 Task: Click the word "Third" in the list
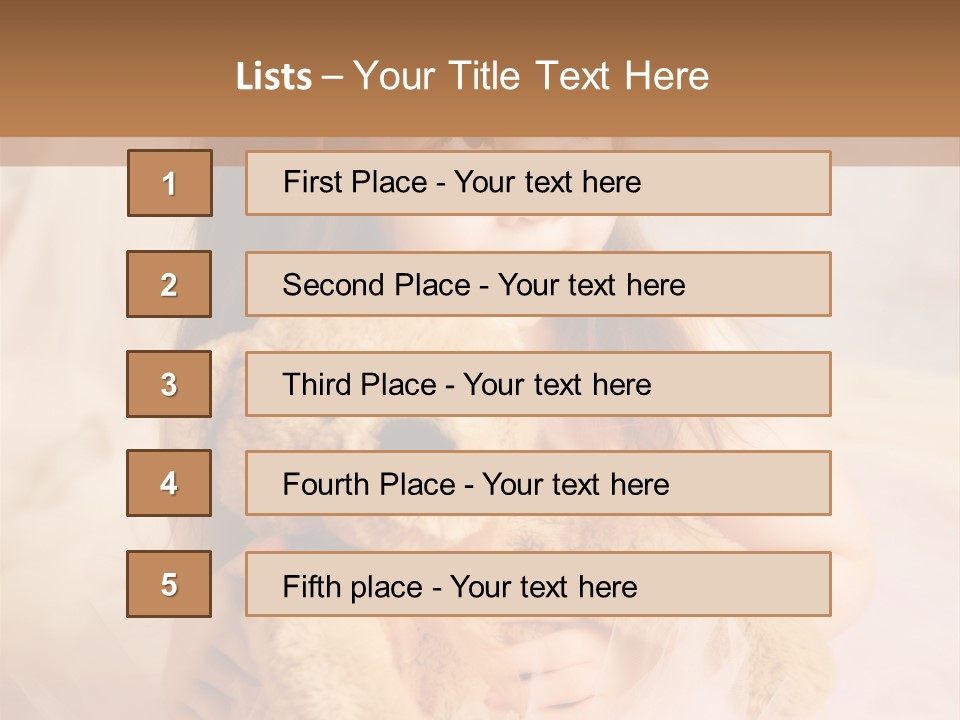click(318, 385)
